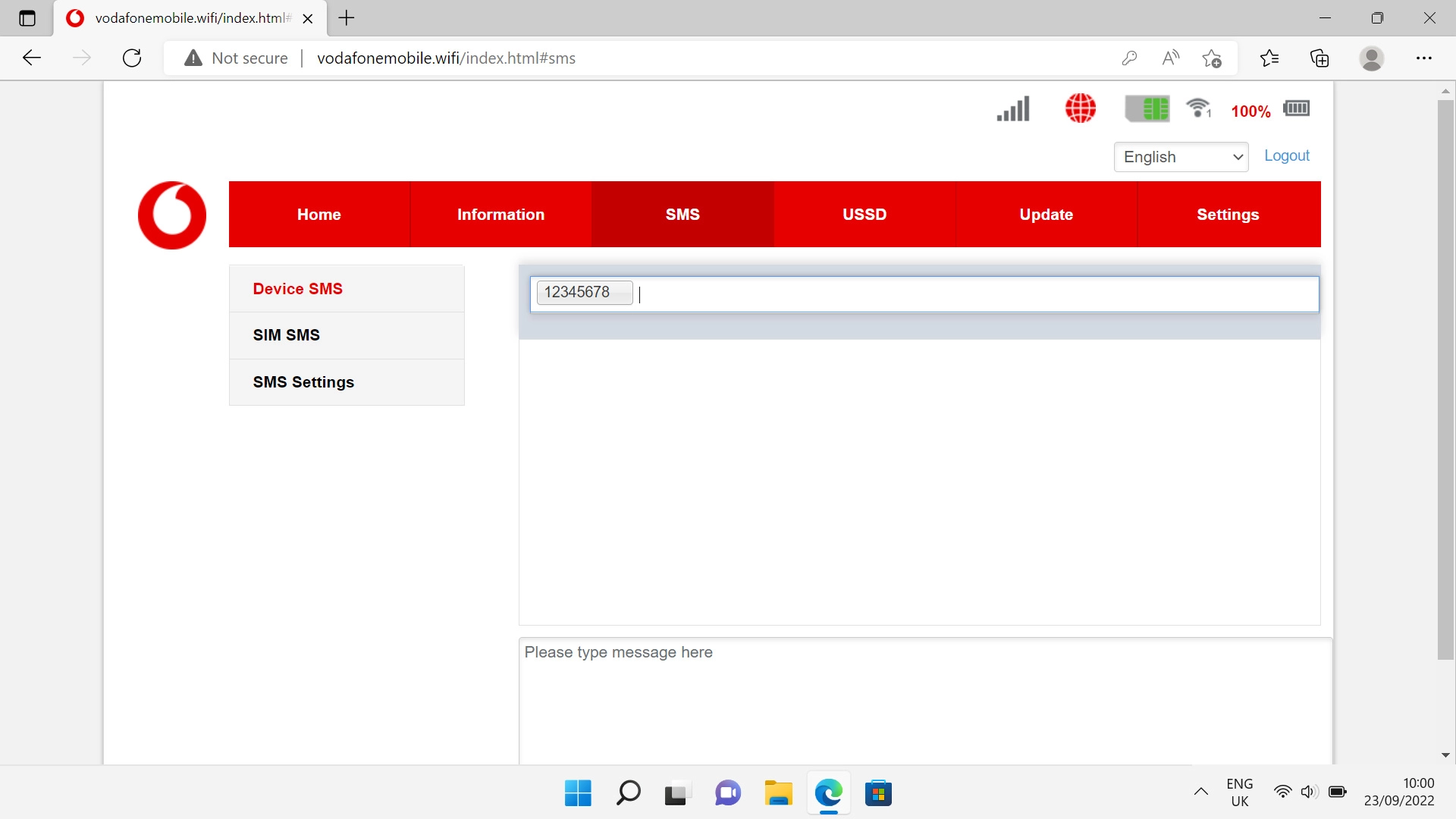This screenshot has width=1456, height=819.
Task: Click the green SIM card status icon
Action: pyautogui.click(x=1147, y=108)
